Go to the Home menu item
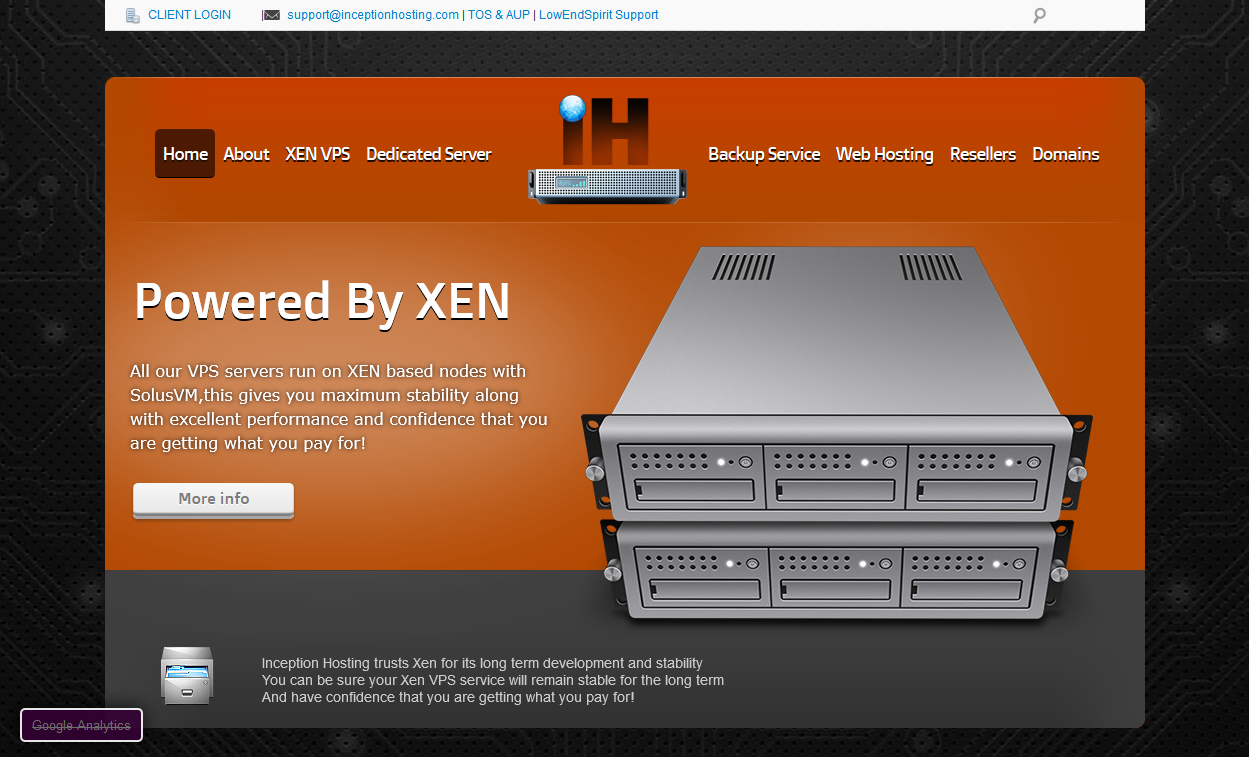Image resolution: width=1249 pixels, height=757 pixels. (185, 154)
